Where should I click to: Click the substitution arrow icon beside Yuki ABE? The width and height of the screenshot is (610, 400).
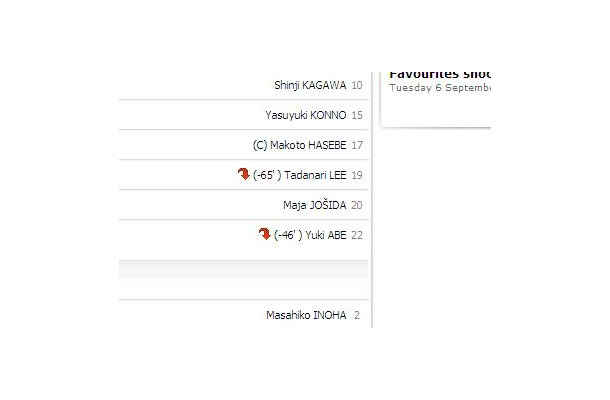[x=265, y=234]
